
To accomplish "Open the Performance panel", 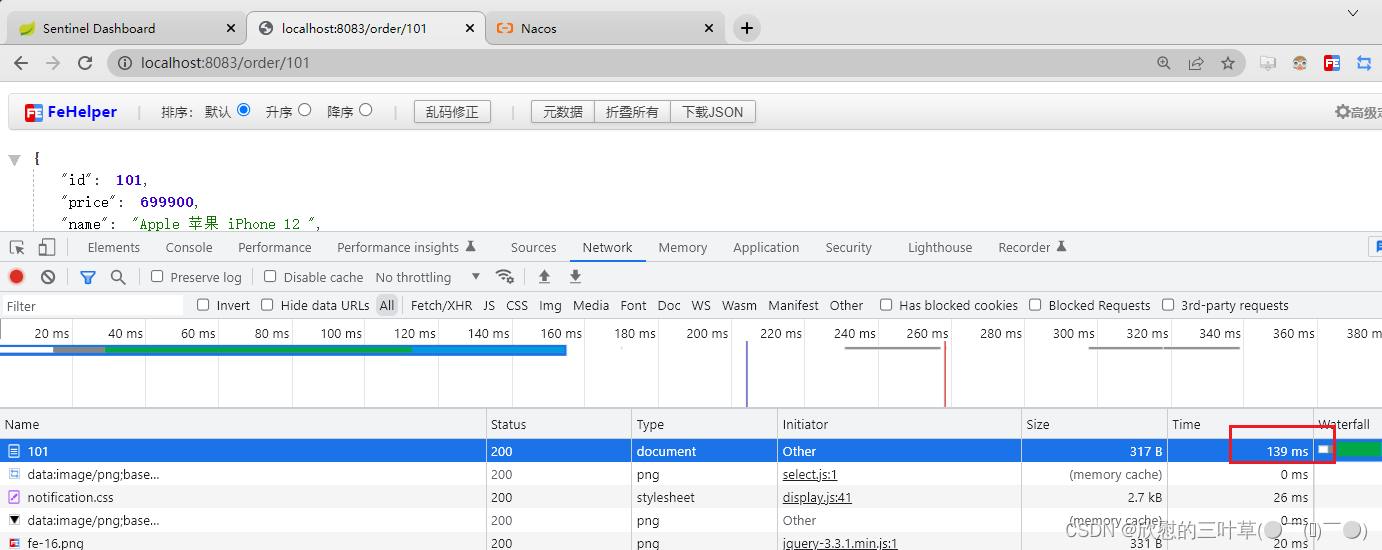I will click(275, 247).
